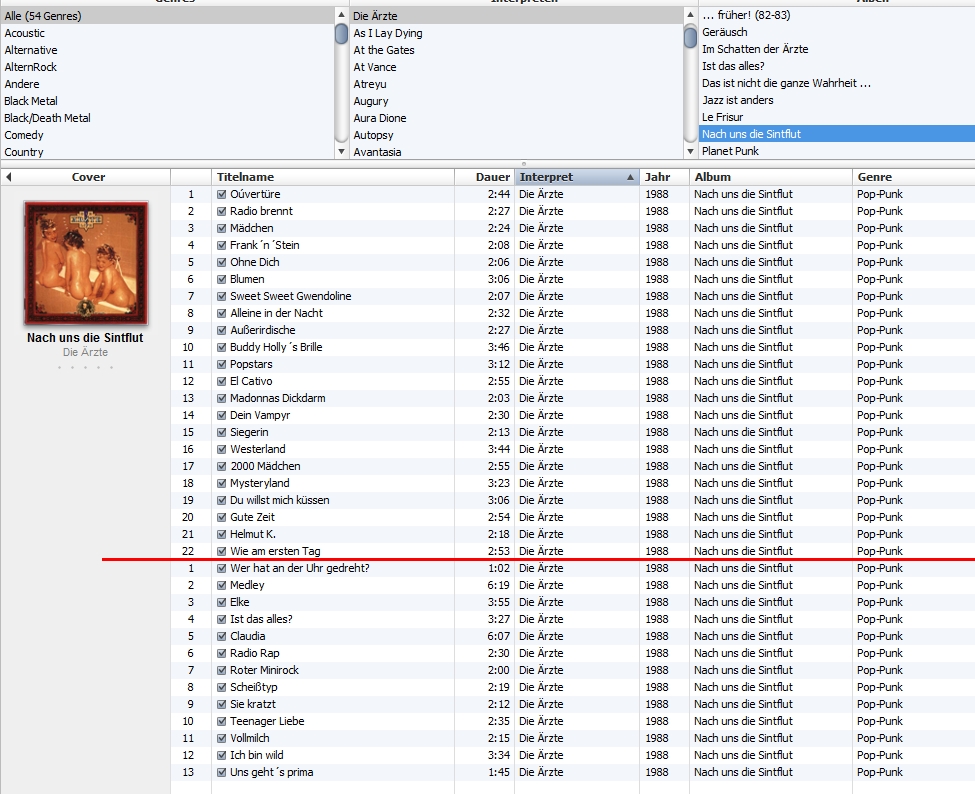Viewport: 975px width, 794px height.
Task: Select the track title Du willst mich küssen
Action: click(x=280, y=500)
